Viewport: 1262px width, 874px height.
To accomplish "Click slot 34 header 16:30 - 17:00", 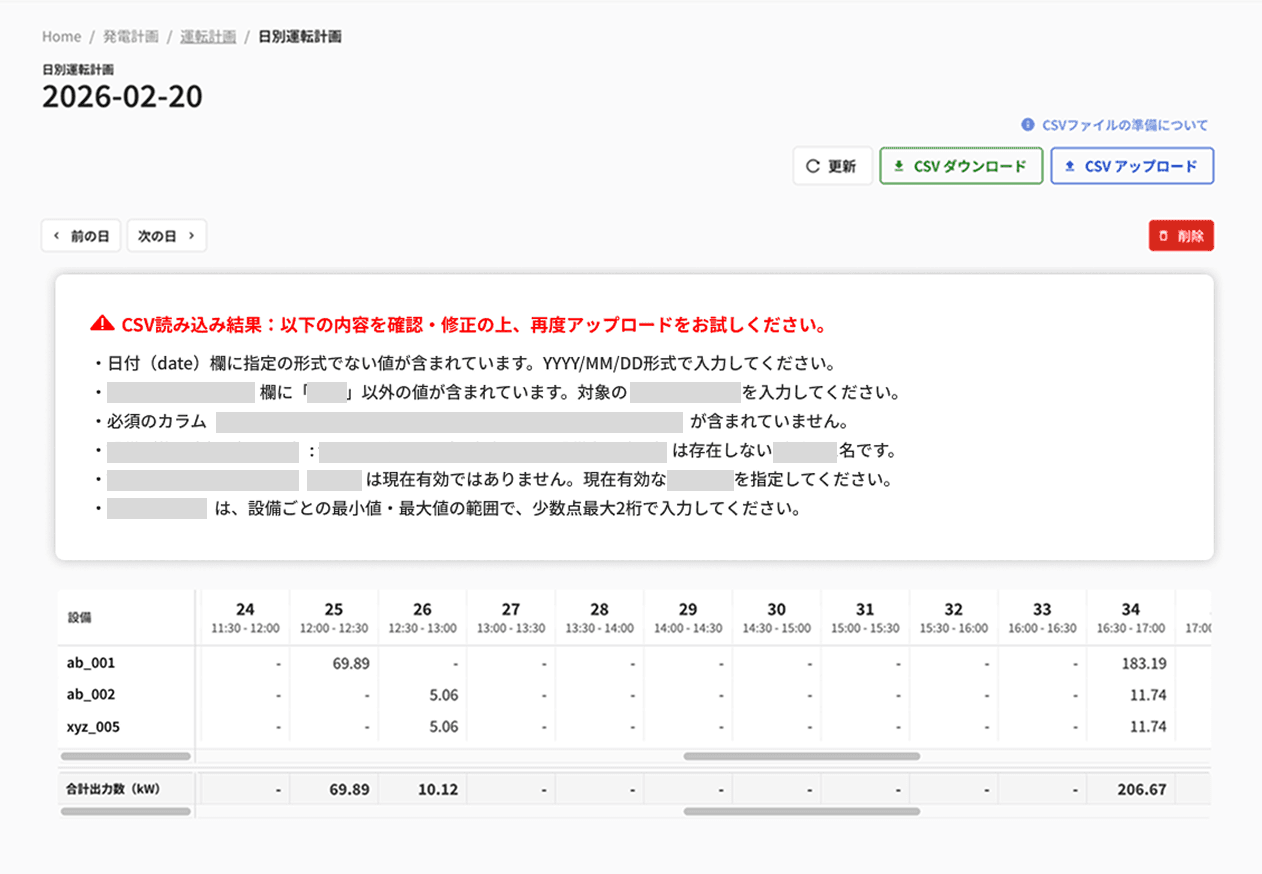I will pyautogui.click(x=1130, y=617).
